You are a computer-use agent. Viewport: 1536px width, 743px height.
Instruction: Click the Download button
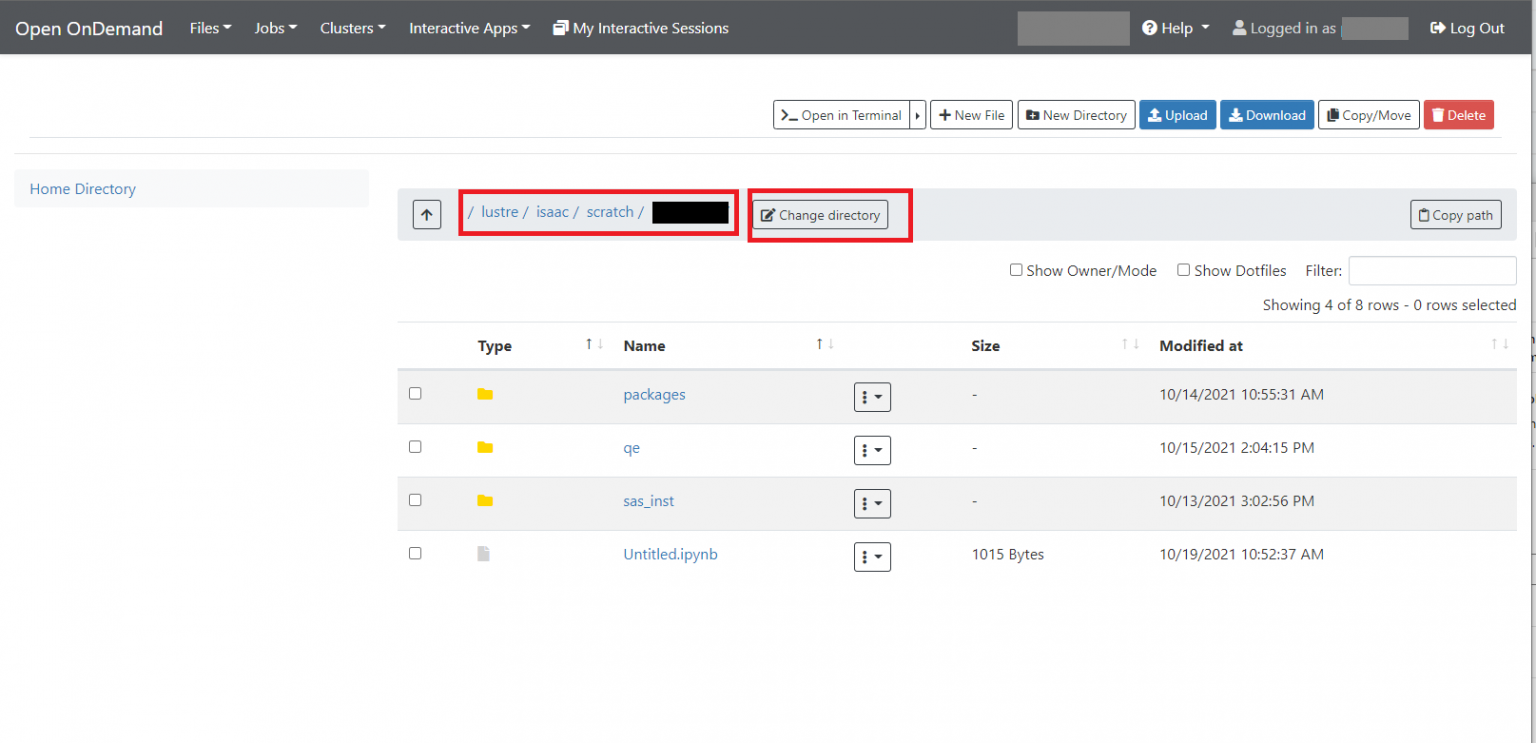pos(1266,114)
